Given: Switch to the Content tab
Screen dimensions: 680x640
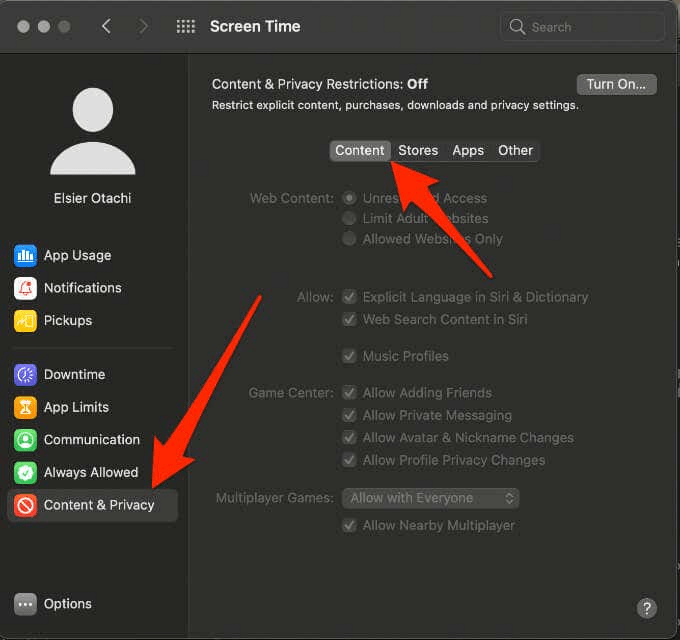Looking at the screenshot, I should pyautogui.click(x=360, y=150).
